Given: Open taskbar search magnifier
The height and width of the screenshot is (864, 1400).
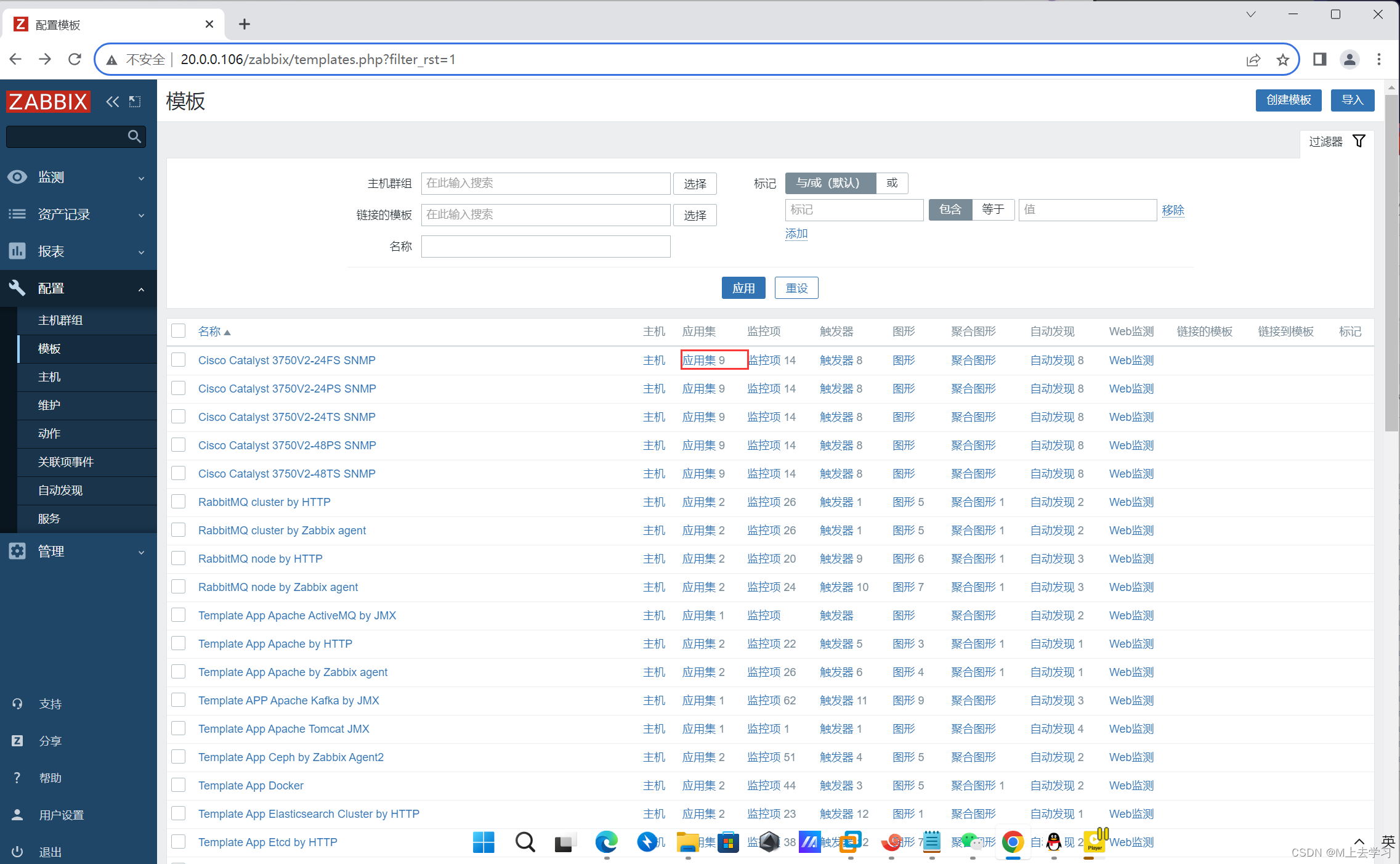Looking at the screenshot, I should coord(525,842).
